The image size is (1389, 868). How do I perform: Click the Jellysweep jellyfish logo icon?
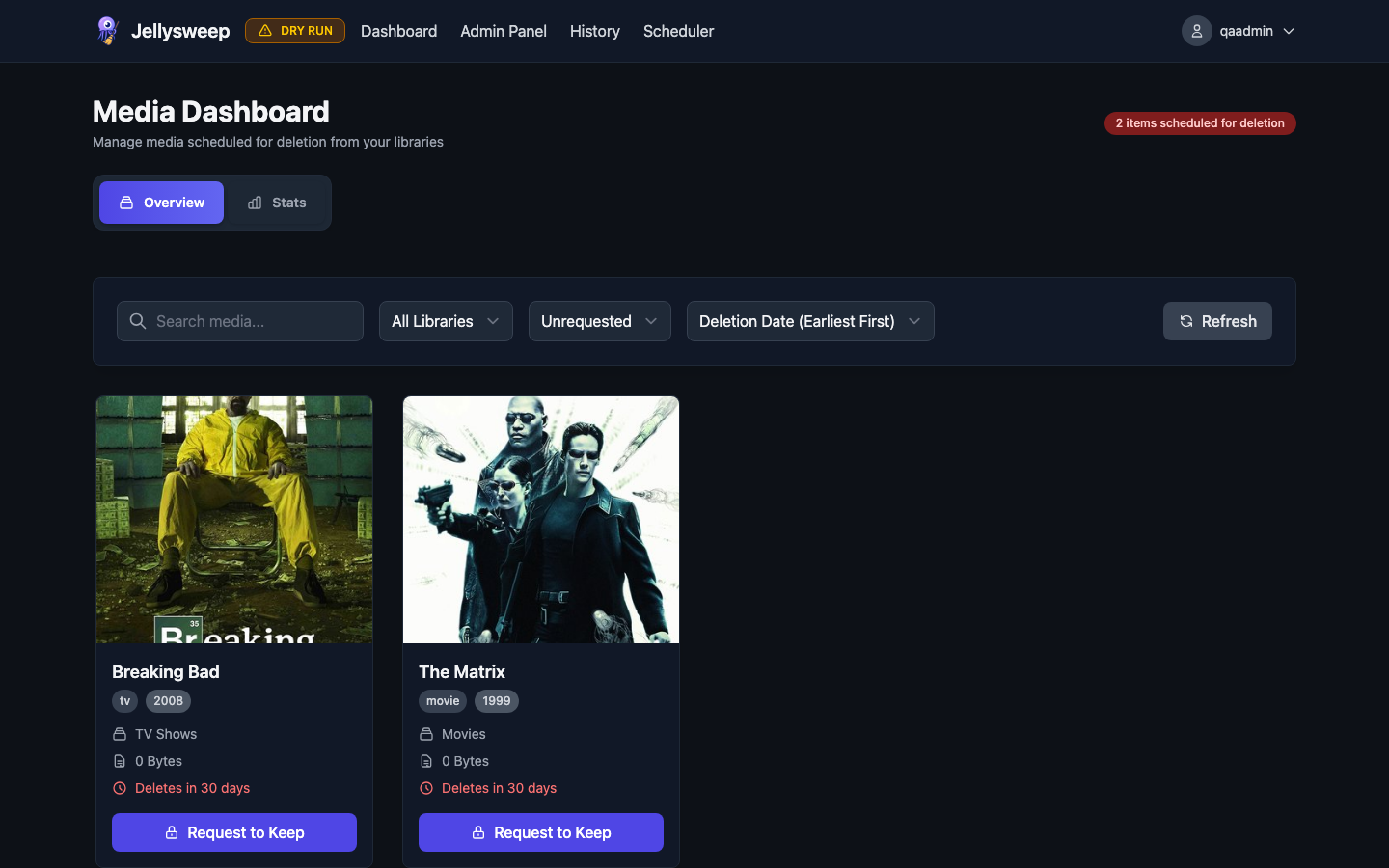point(107,31)
